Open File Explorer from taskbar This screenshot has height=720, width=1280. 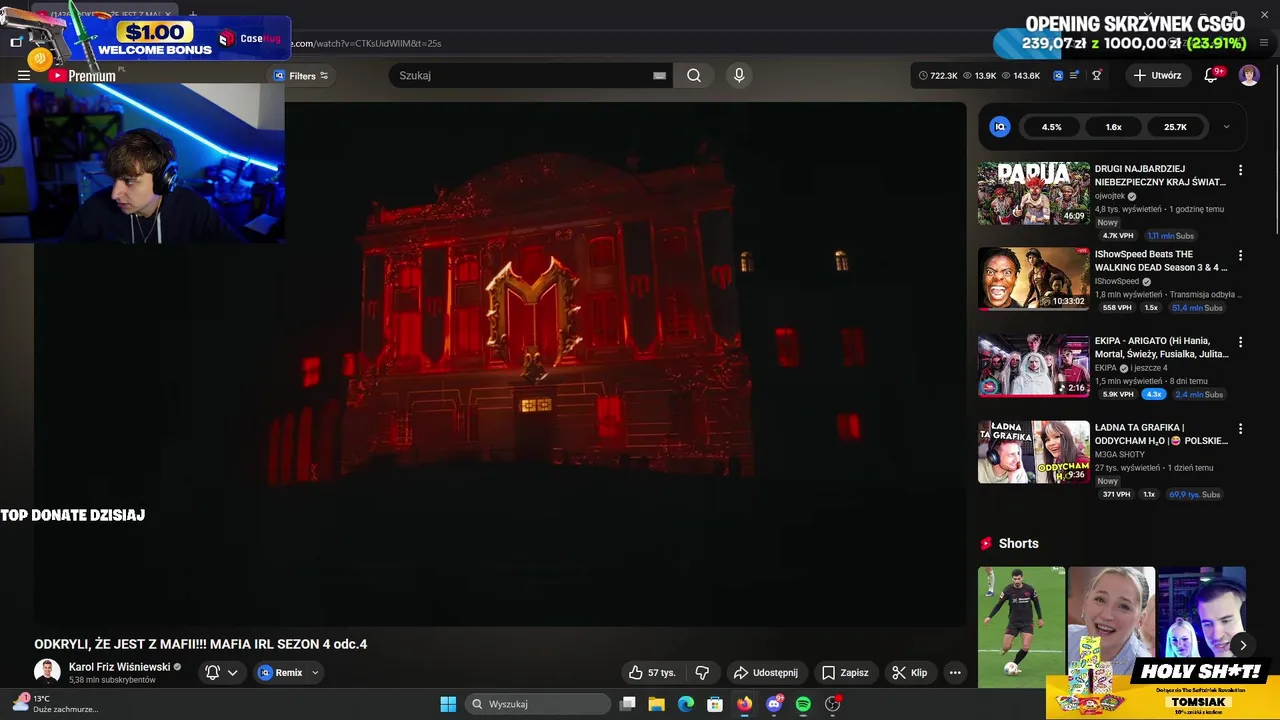coord(656,704)
